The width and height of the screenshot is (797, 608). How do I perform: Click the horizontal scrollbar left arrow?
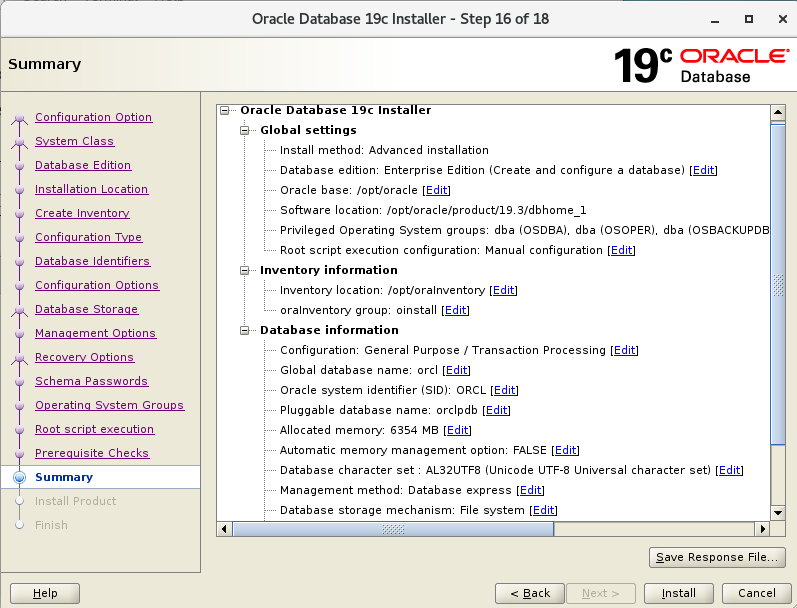[224, 529]
